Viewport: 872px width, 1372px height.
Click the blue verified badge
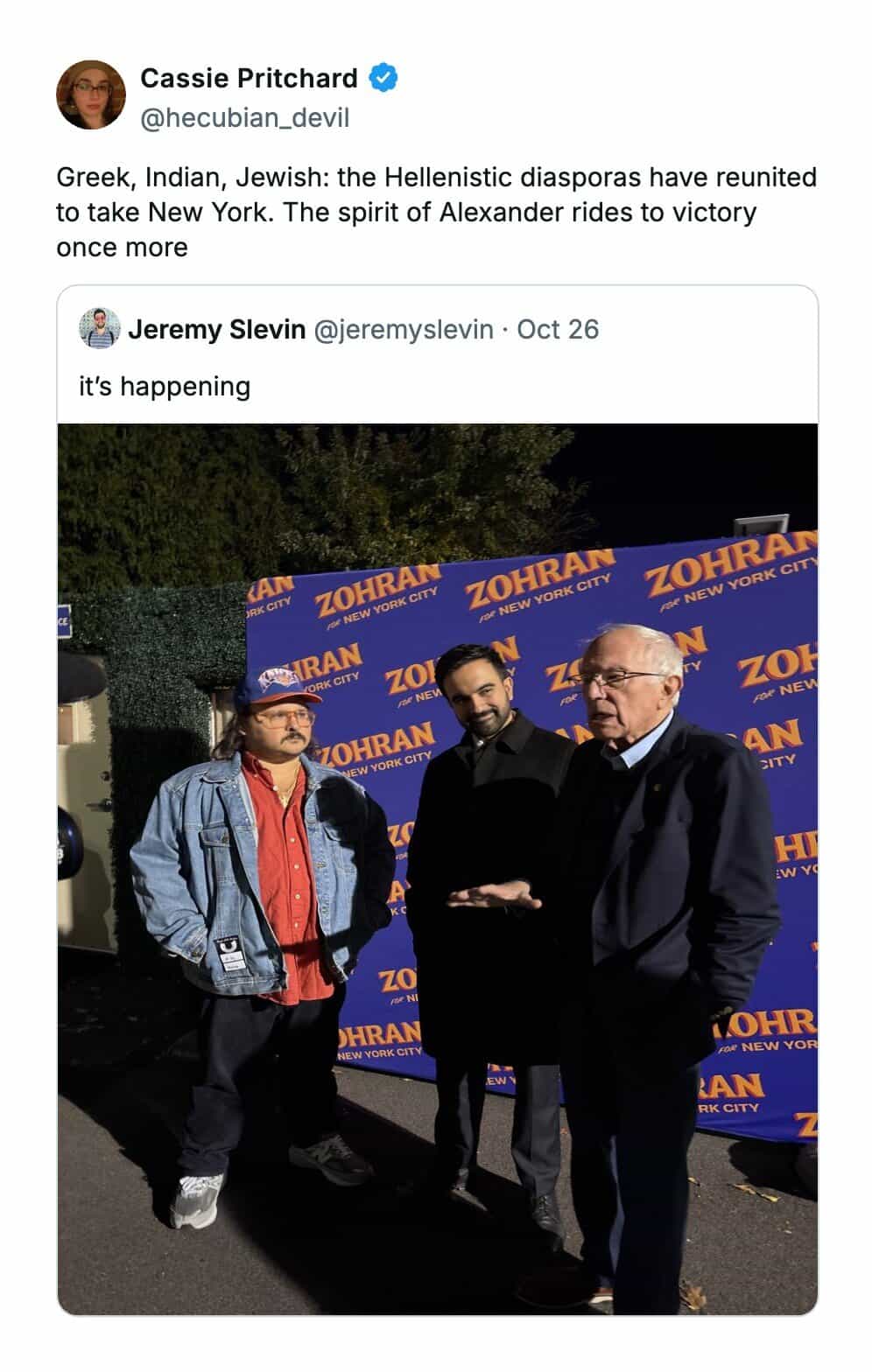[383, 78]
